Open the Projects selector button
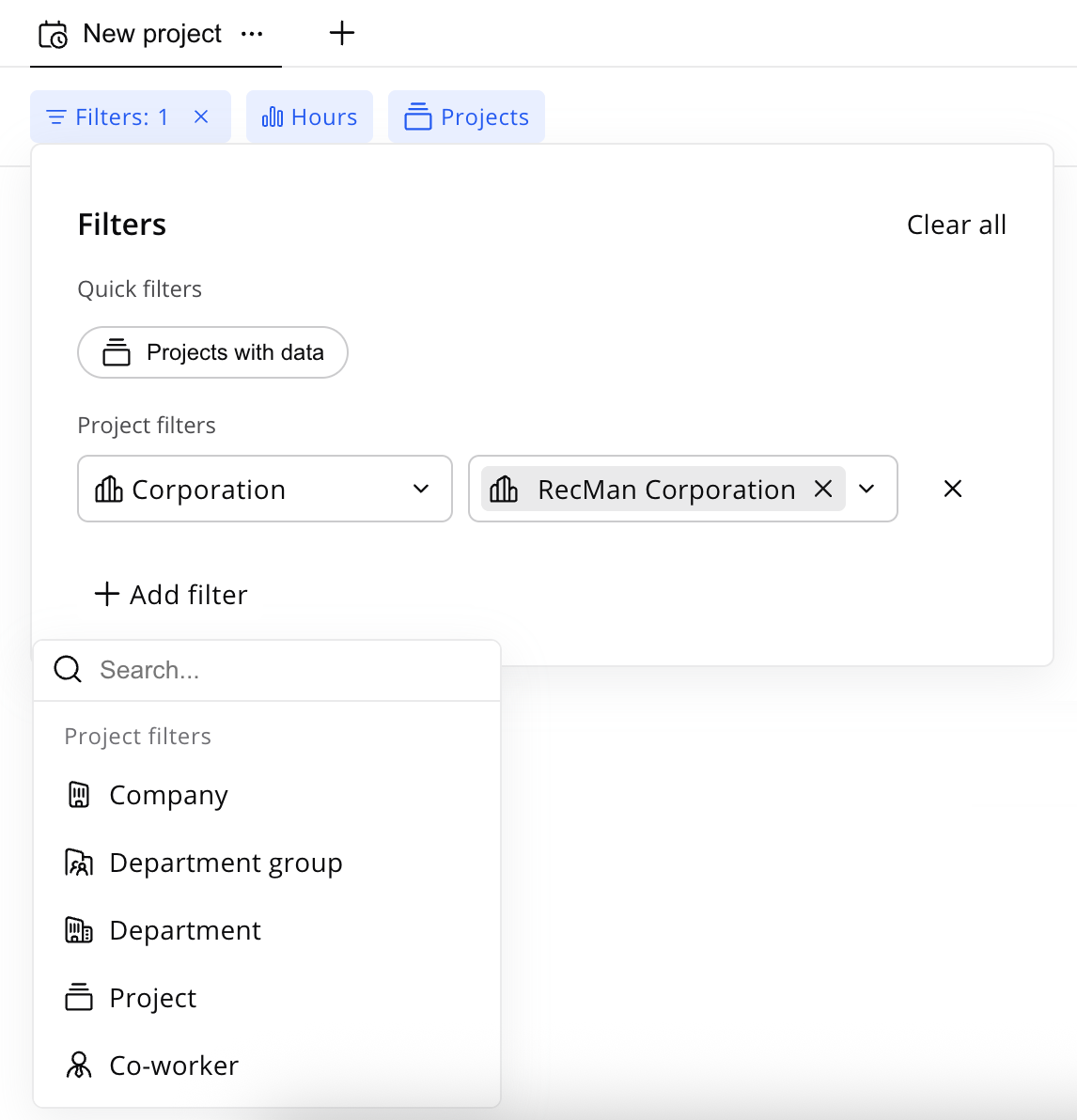 [466, 117]
